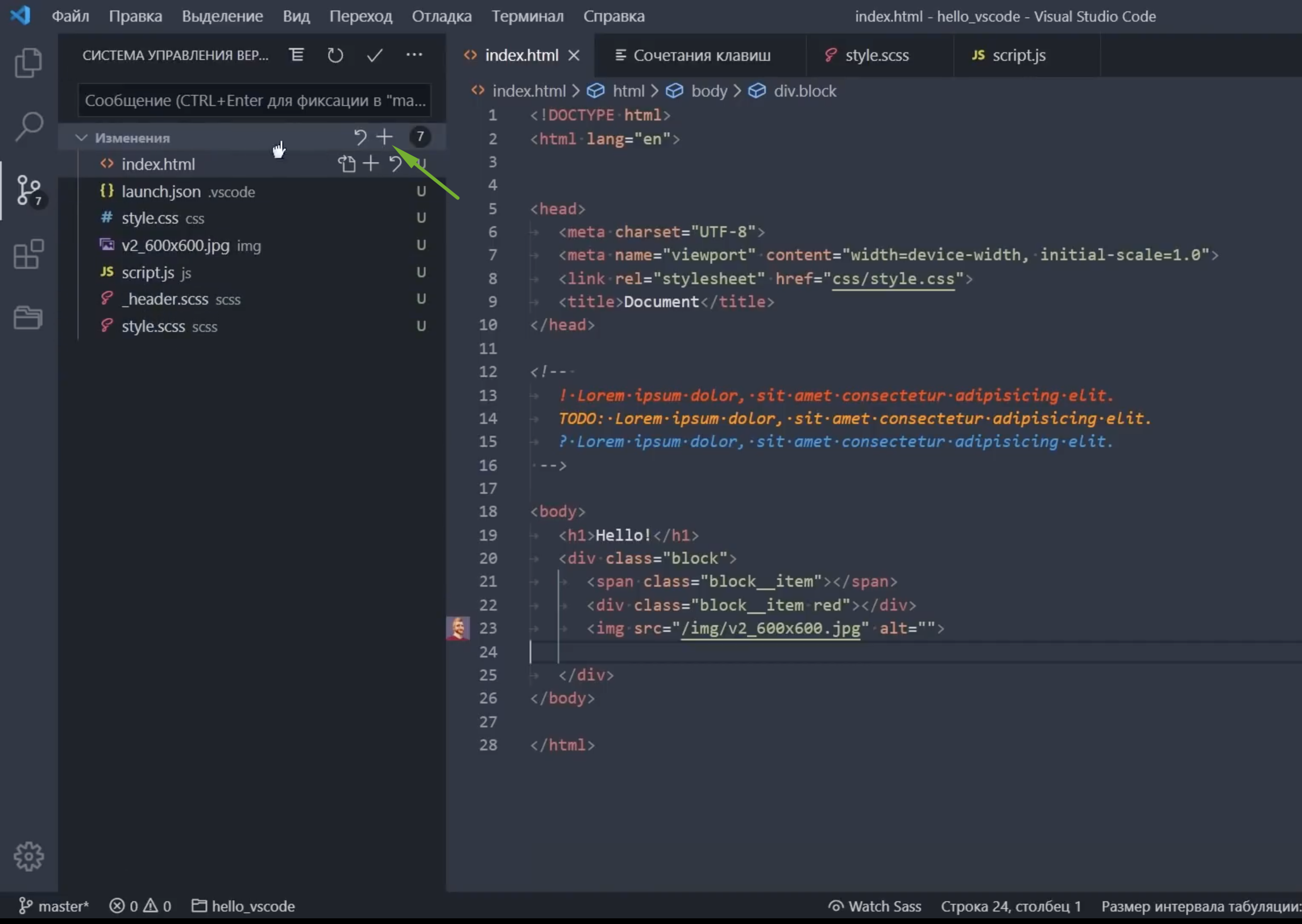
Task: Open the Explorer view in activity bar
Action: coord(28,62)
